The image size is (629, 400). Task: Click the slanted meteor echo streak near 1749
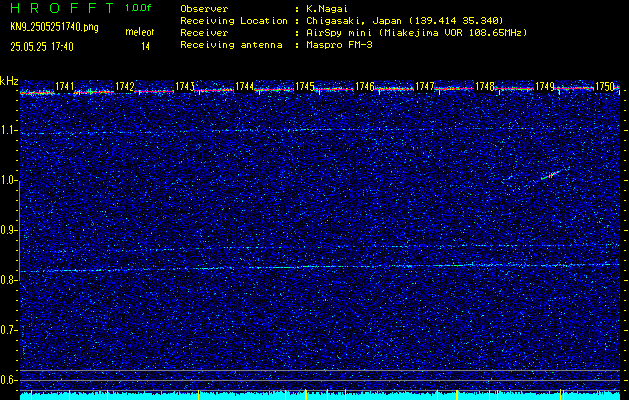(550, 175)
